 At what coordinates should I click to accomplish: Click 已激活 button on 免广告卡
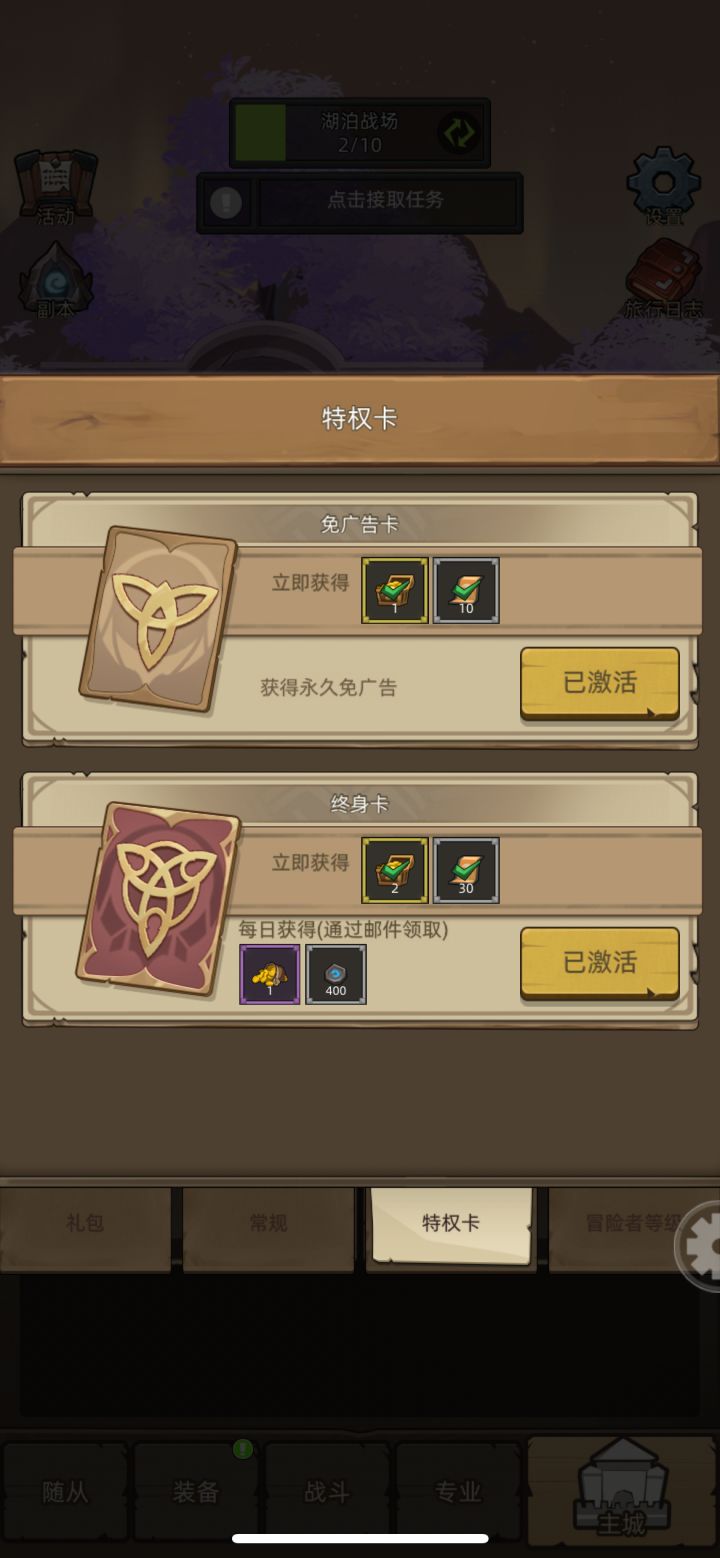coord(600,683)
